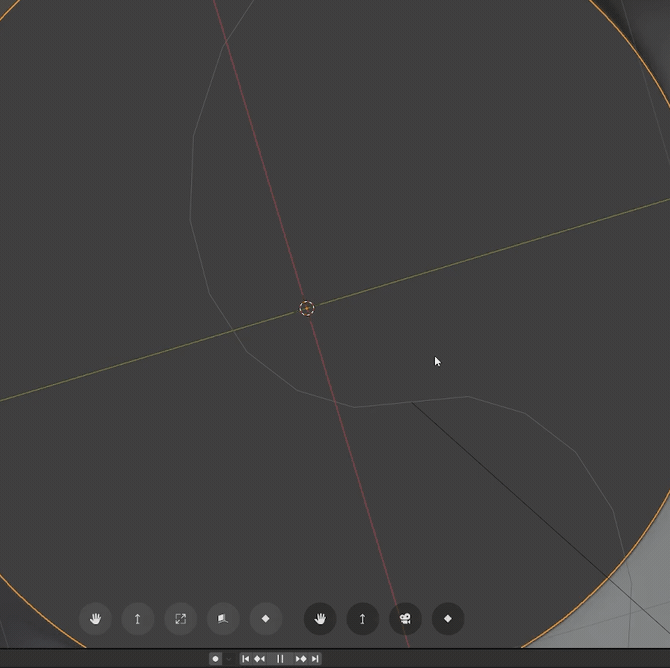This screenshot has width=670, height=668.
Task: Jump to the previous keyframe
Action: [259, 659]
